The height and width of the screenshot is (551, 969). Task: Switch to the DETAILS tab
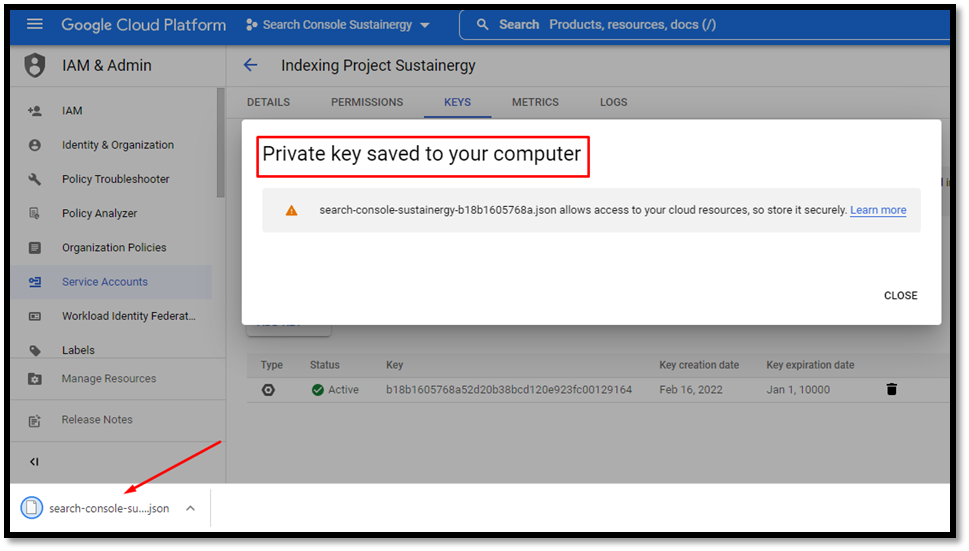coord(268,102)
